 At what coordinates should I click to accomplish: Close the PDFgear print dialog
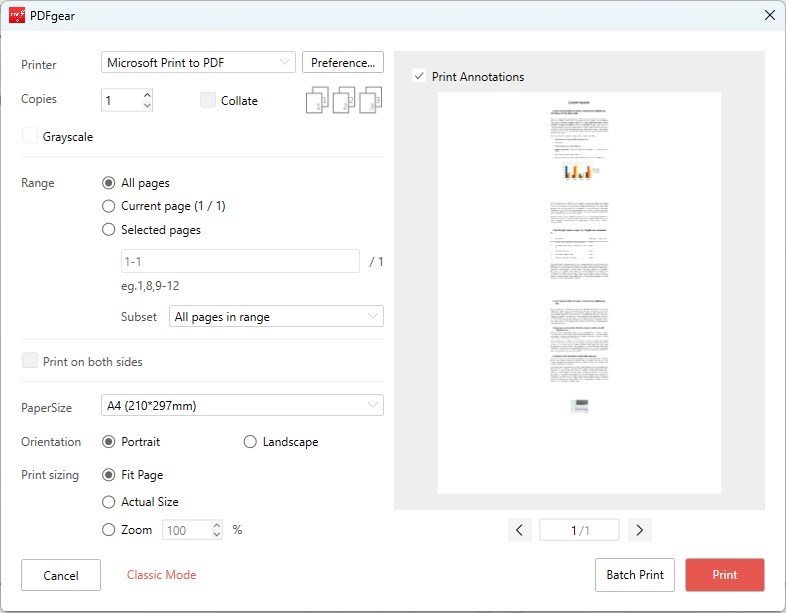coord(769,15)
